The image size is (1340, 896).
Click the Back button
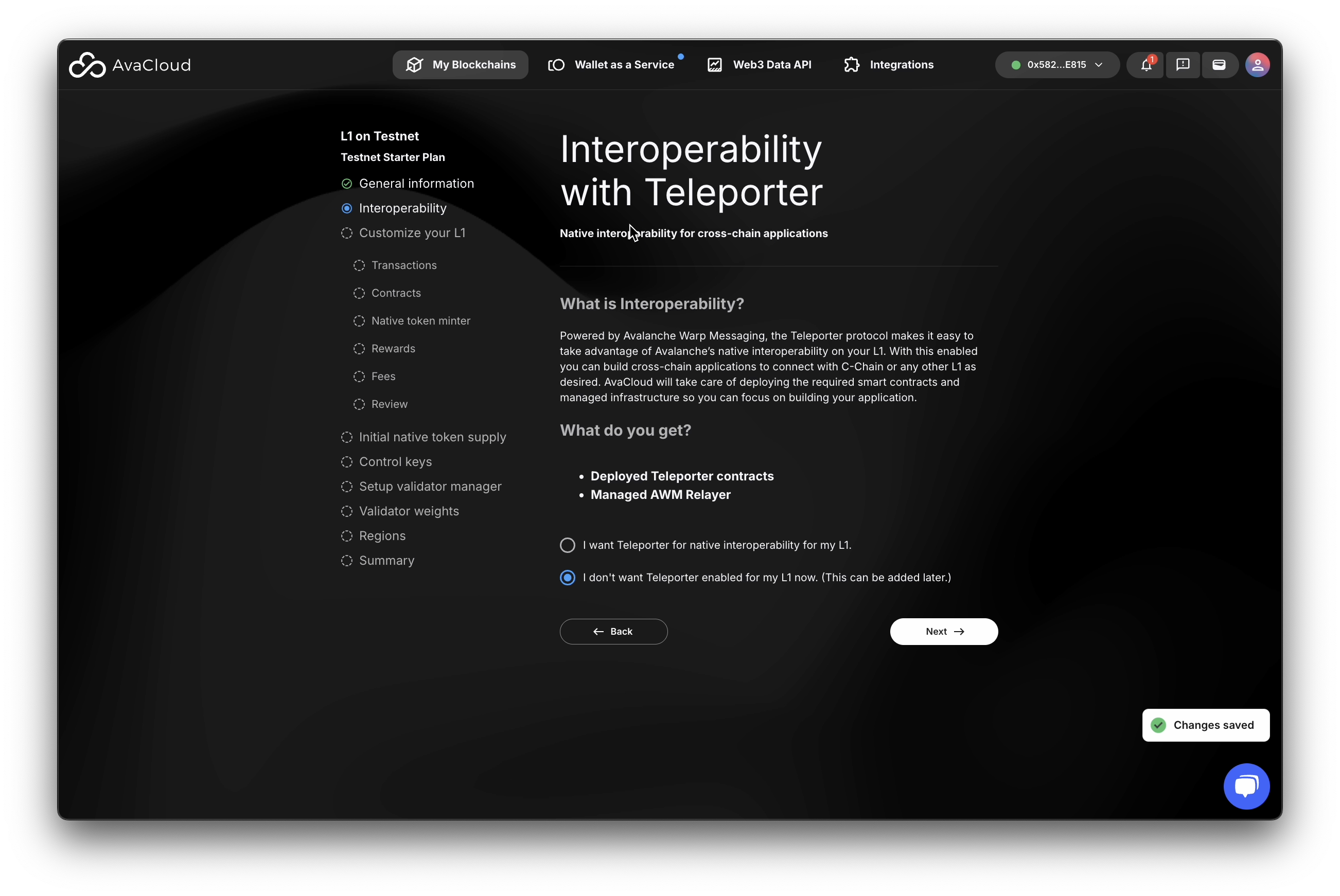tap(613, 632)
